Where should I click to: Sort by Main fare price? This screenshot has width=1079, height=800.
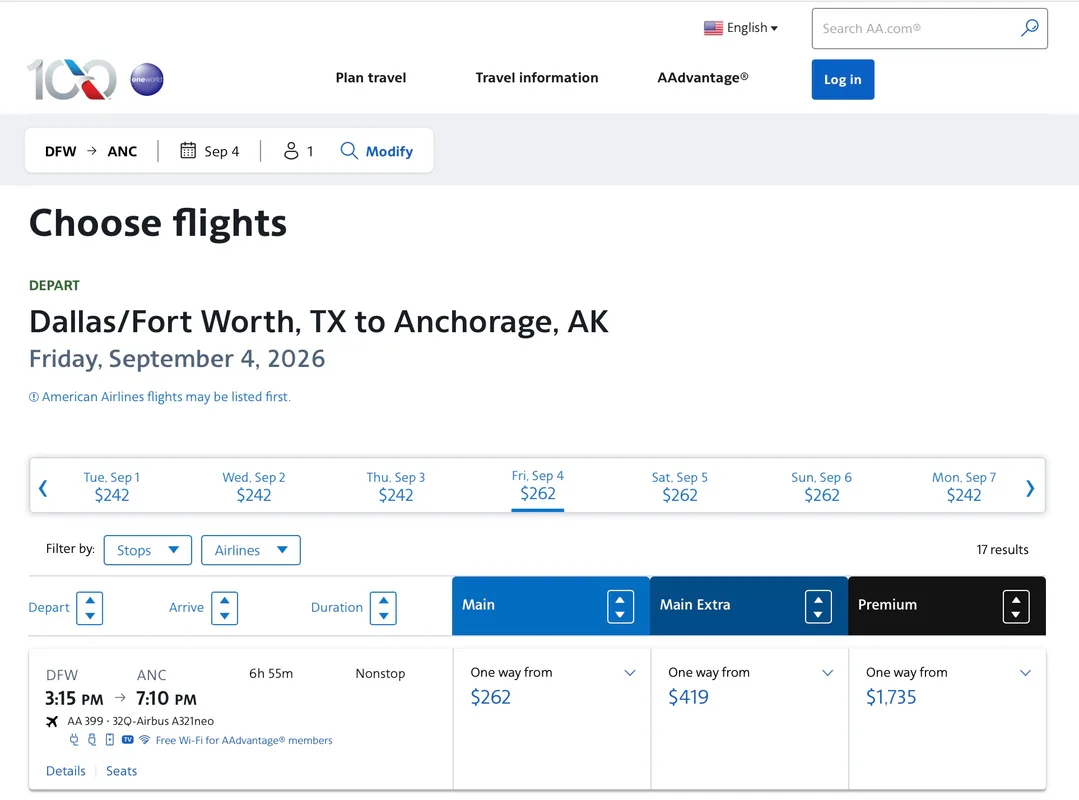tap(620, 607)
